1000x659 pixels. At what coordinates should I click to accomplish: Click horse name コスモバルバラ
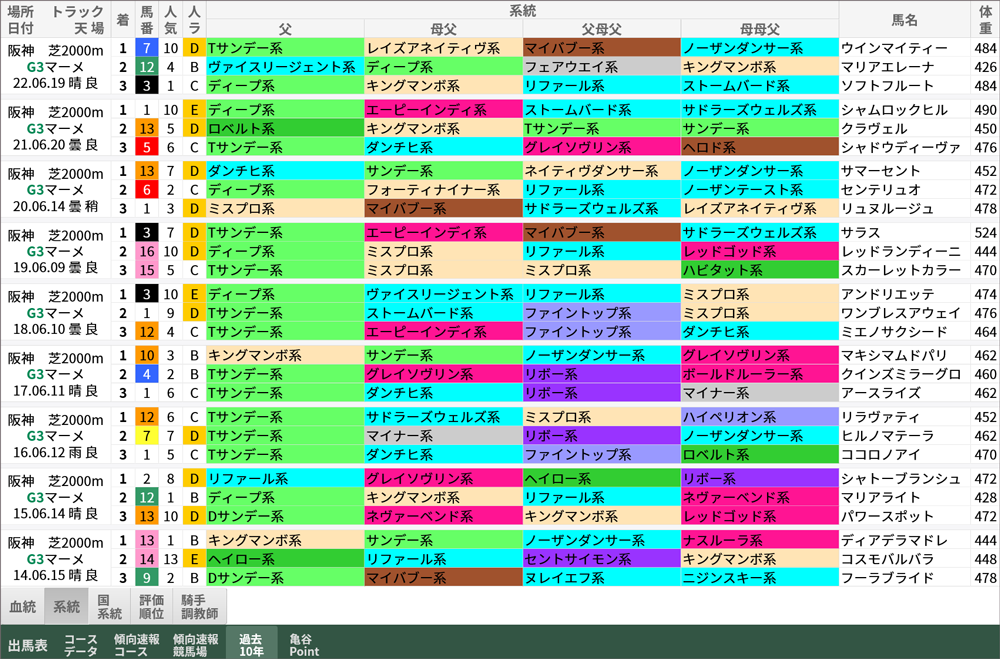point(887,559)
